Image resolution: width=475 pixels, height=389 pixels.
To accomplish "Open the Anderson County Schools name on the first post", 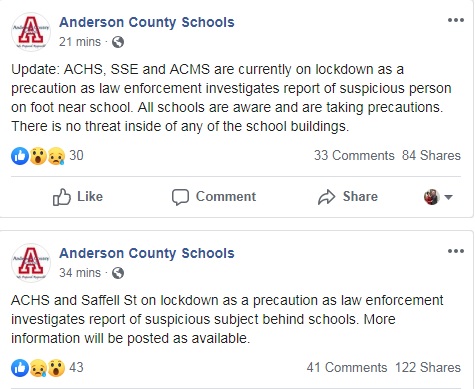I will (x=147, y=22).
